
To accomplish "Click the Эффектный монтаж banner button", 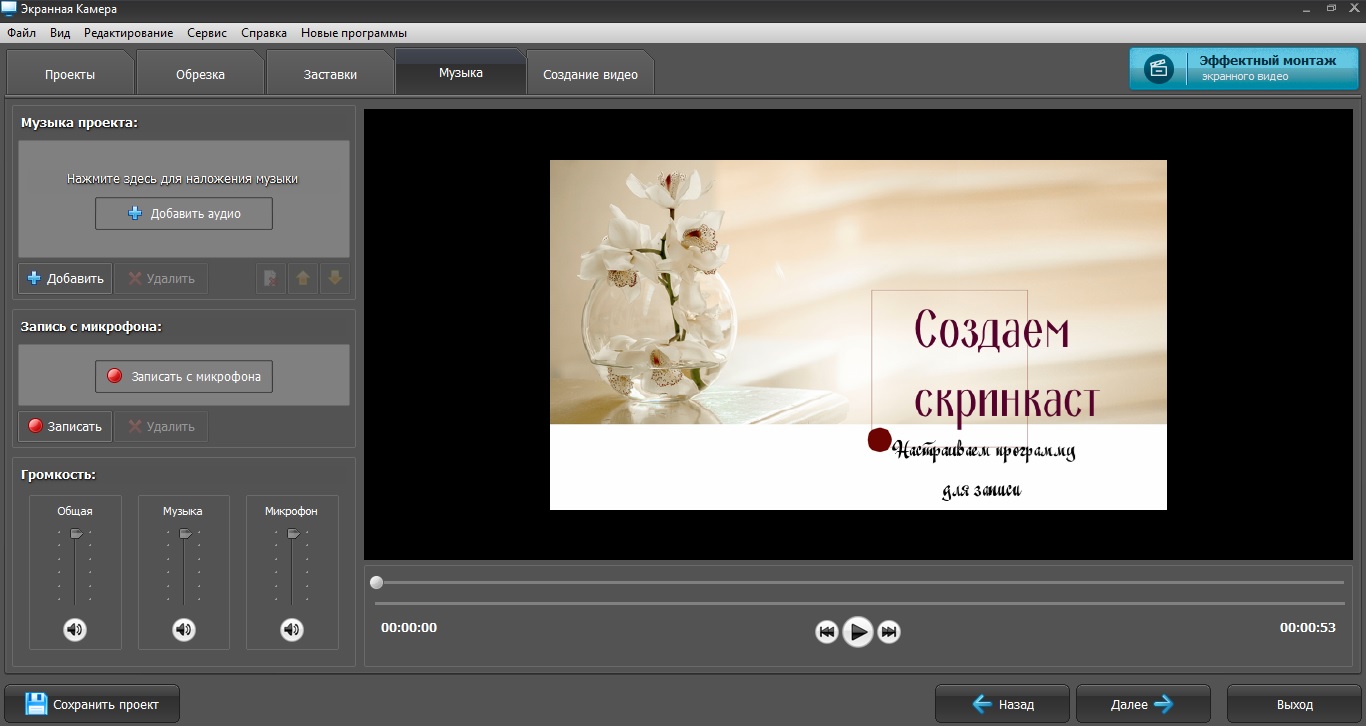I will tap(1244, 69).
